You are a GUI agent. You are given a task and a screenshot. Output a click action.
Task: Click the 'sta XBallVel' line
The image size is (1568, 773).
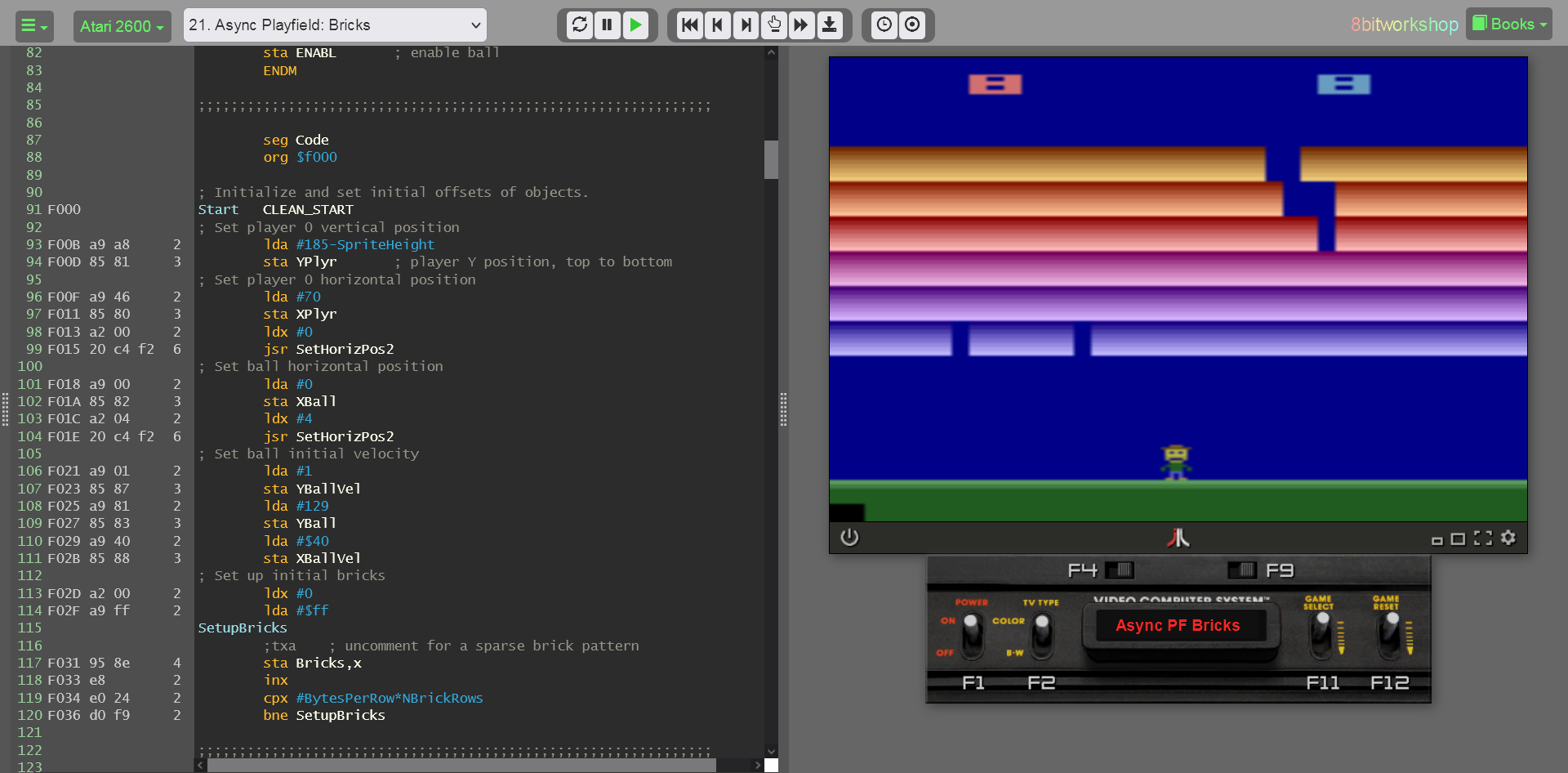(x=312, y=558)
